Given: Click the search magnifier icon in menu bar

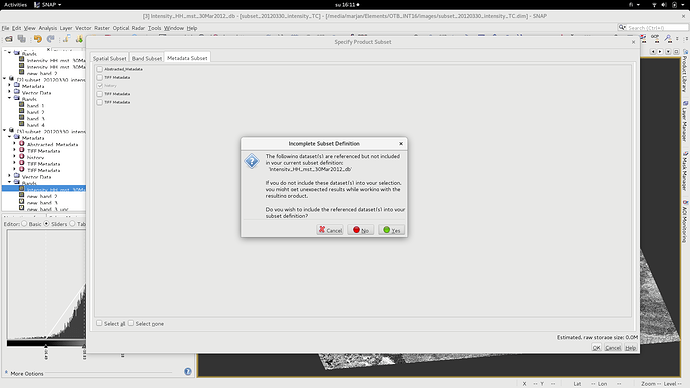Looking at the screenshot, I should pos(622,27).
